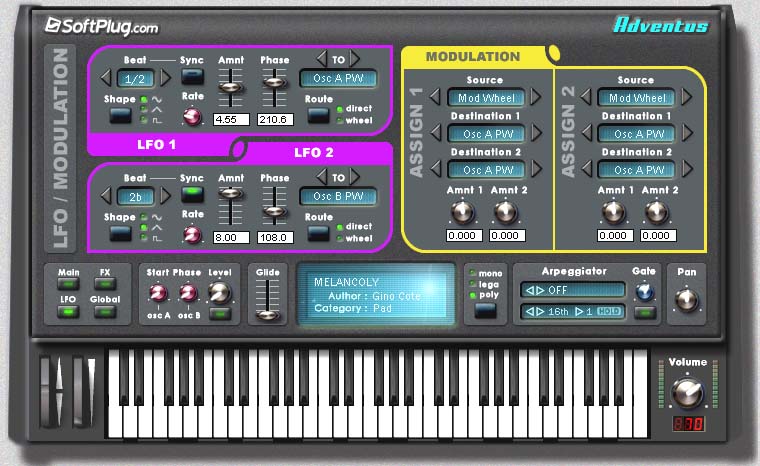Viewport: 760px width, 466px height.
Task: Click the Volume knob
Action: 686,392
